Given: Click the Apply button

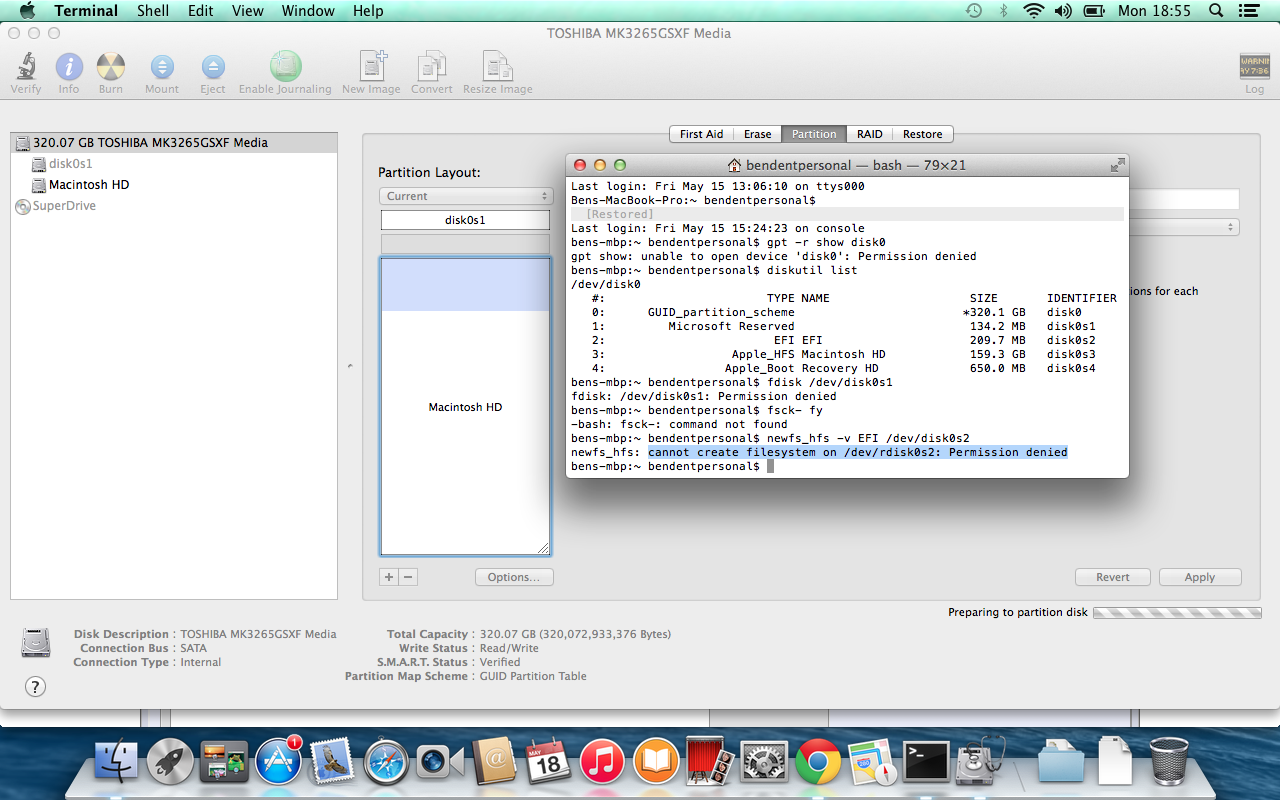Looking at the screenshot, I should [1200, 577].
